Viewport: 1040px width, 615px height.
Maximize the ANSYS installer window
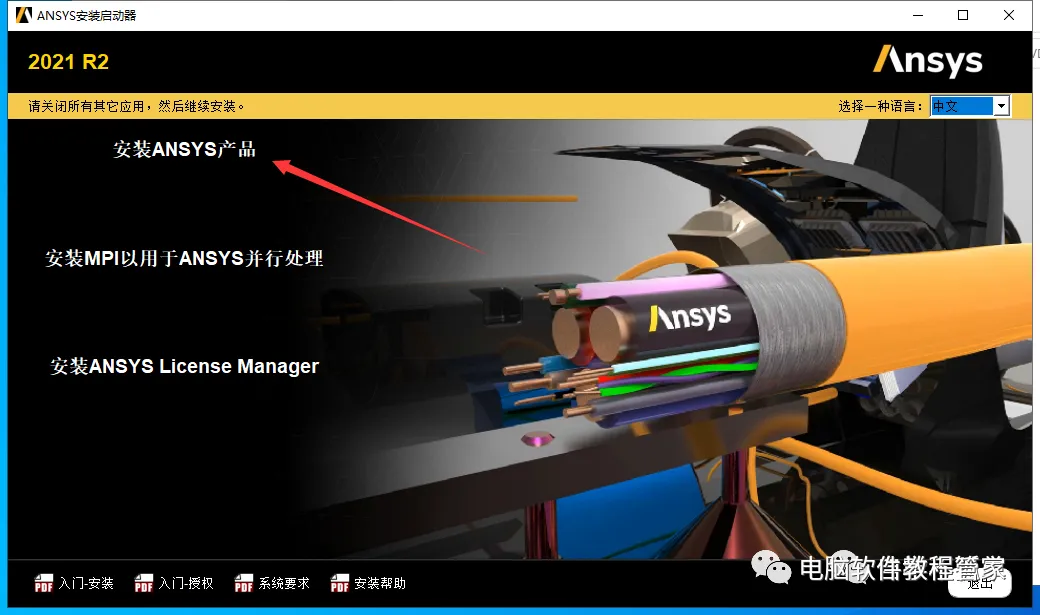point(963,15)
